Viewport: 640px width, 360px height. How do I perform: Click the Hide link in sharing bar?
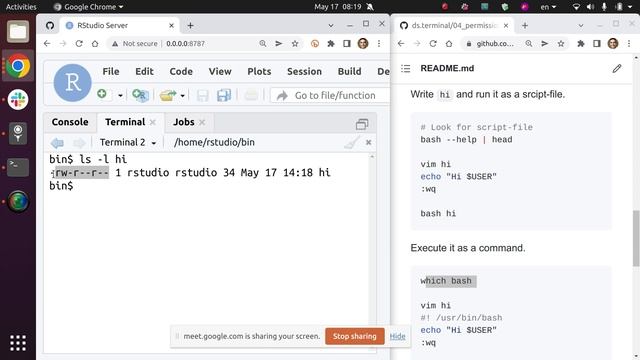pyautogui.click(x=398, y=336)
